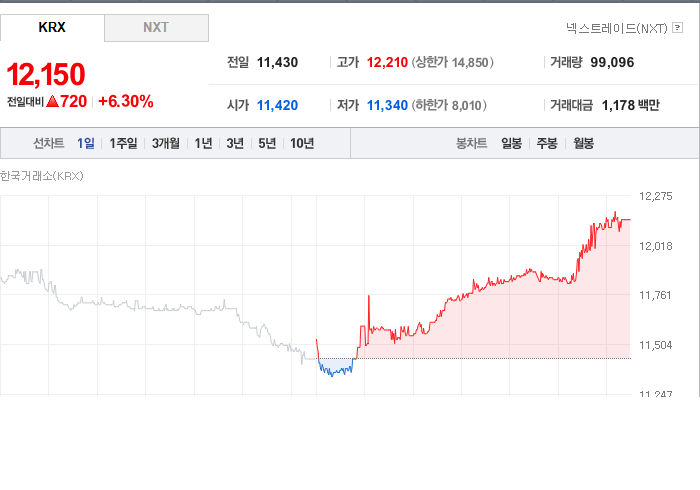The width and height of the screenshot is (700, 490).
Task: Show the 일봉 daily candle chart
Action: (x=511, y=143)
